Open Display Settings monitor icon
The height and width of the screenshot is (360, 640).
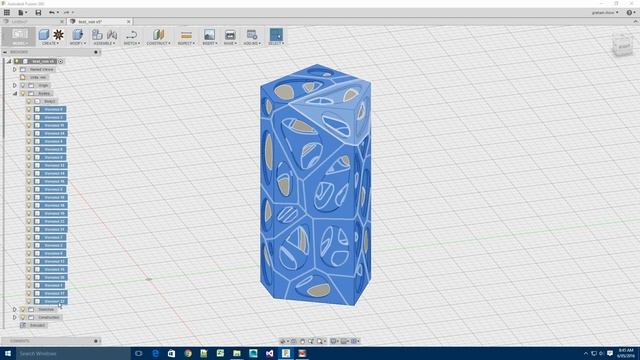click(x=334, y=341)
